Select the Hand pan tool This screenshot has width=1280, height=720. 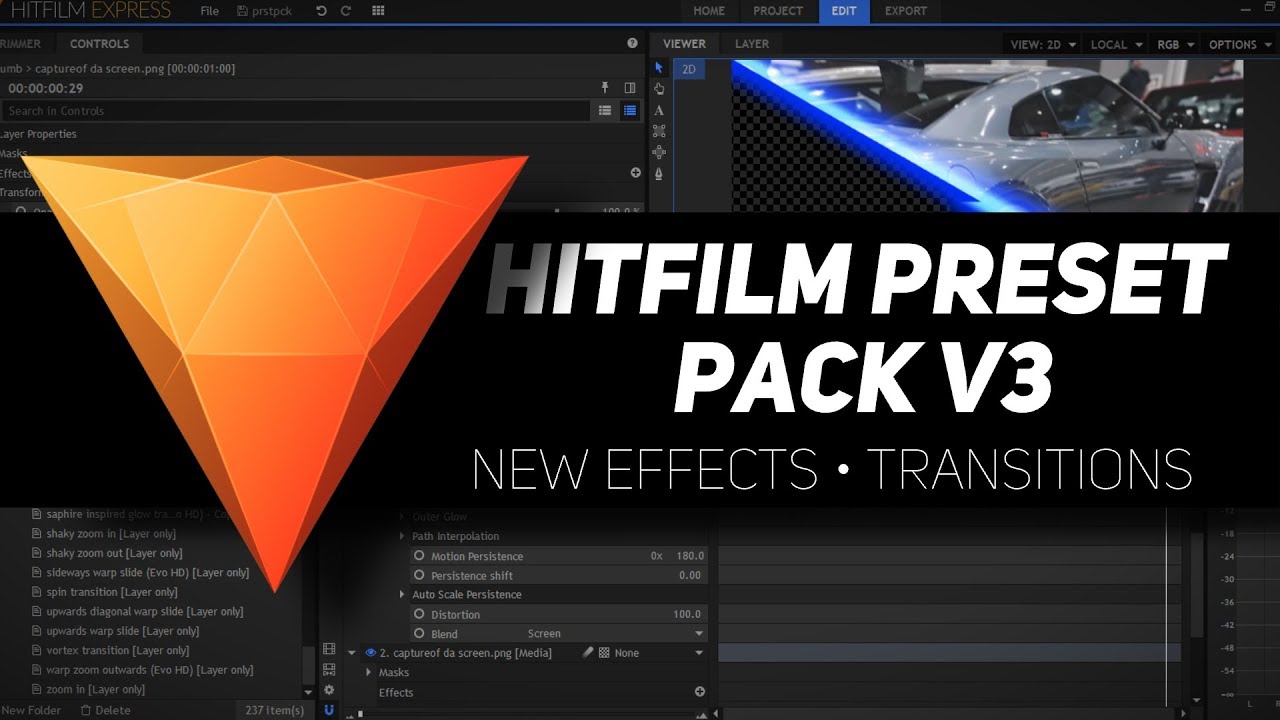tap(659, 89)
